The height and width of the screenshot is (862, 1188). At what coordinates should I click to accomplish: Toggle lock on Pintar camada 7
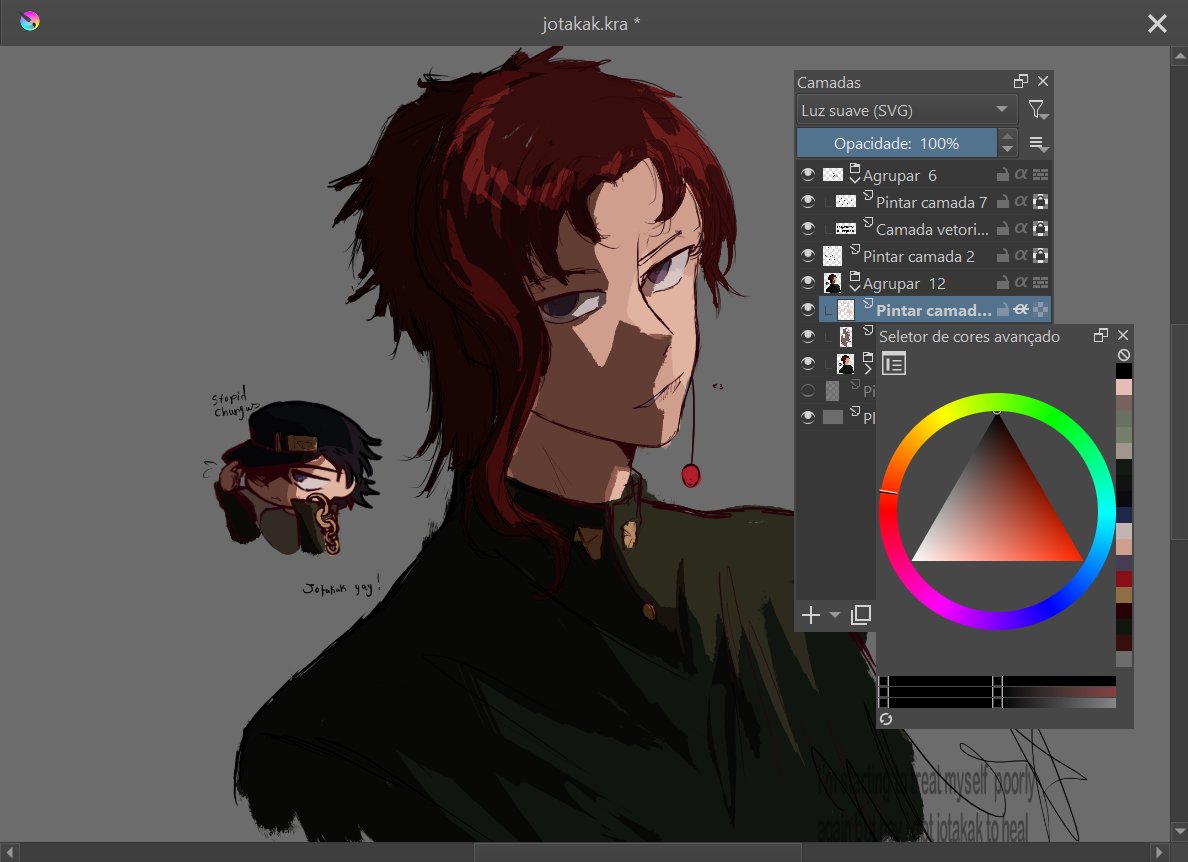point(1002,201)
